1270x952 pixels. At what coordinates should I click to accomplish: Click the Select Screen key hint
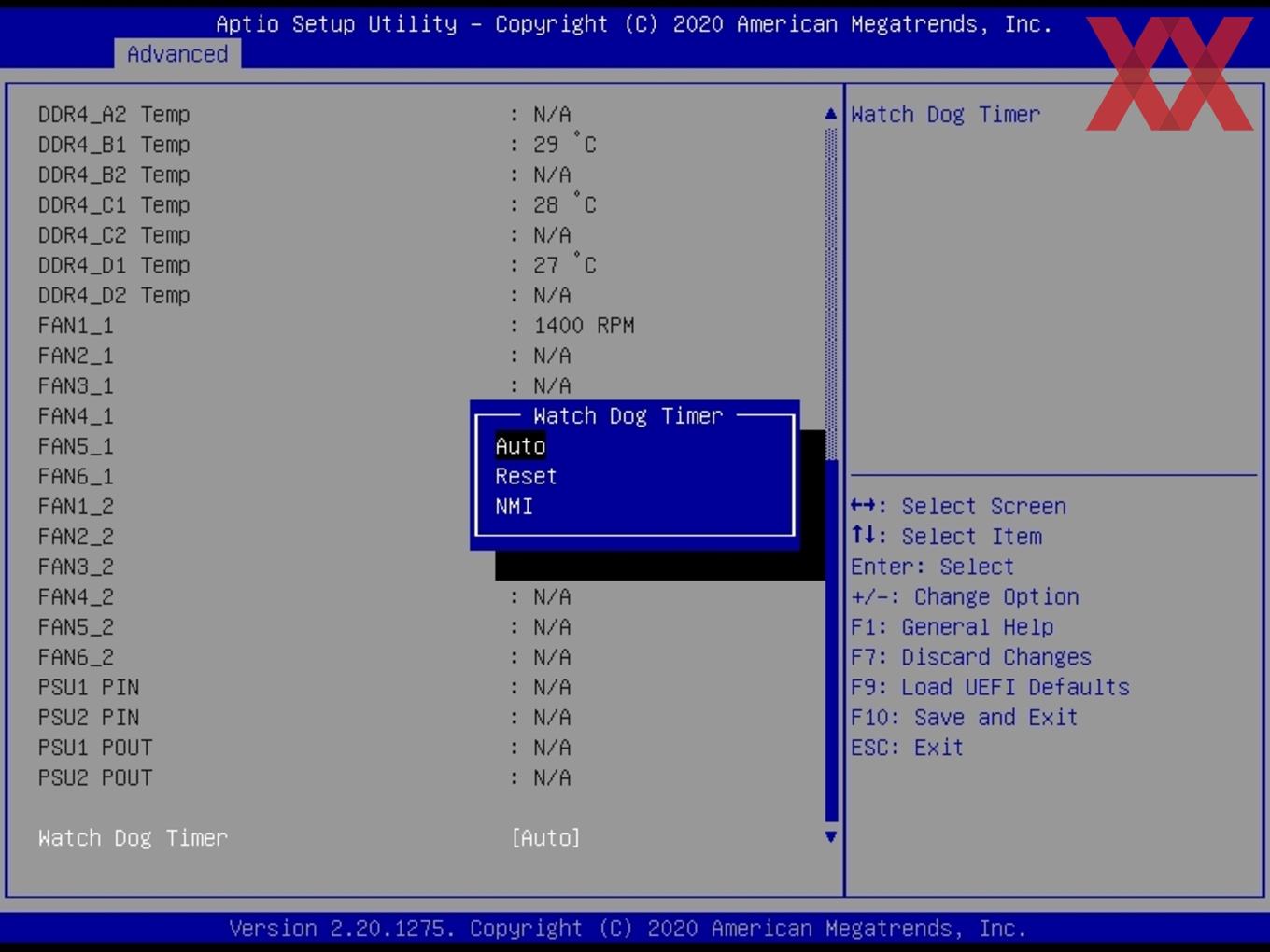pos(958,506)
